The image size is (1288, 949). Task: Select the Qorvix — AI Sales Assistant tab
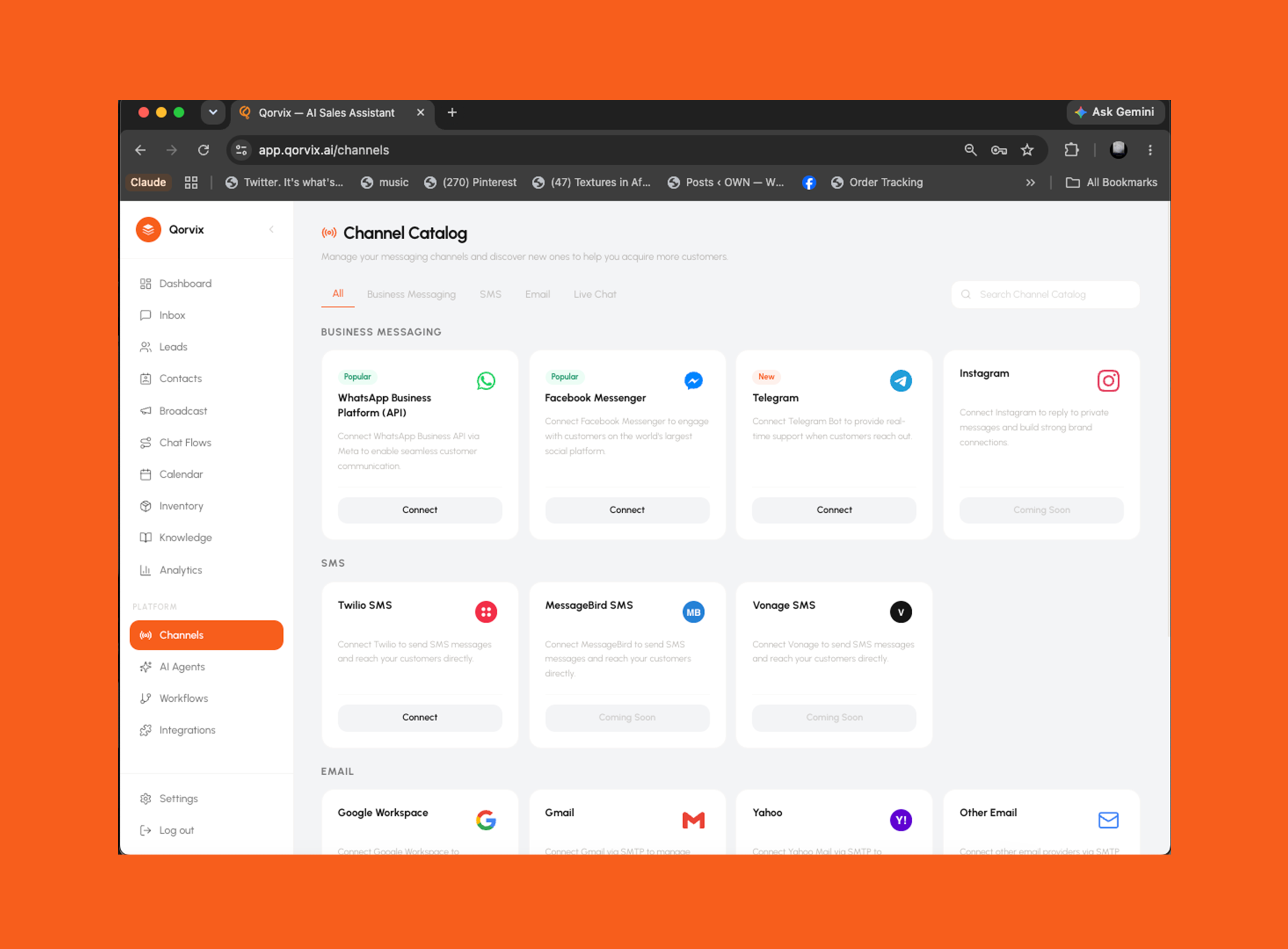[332, 113]
